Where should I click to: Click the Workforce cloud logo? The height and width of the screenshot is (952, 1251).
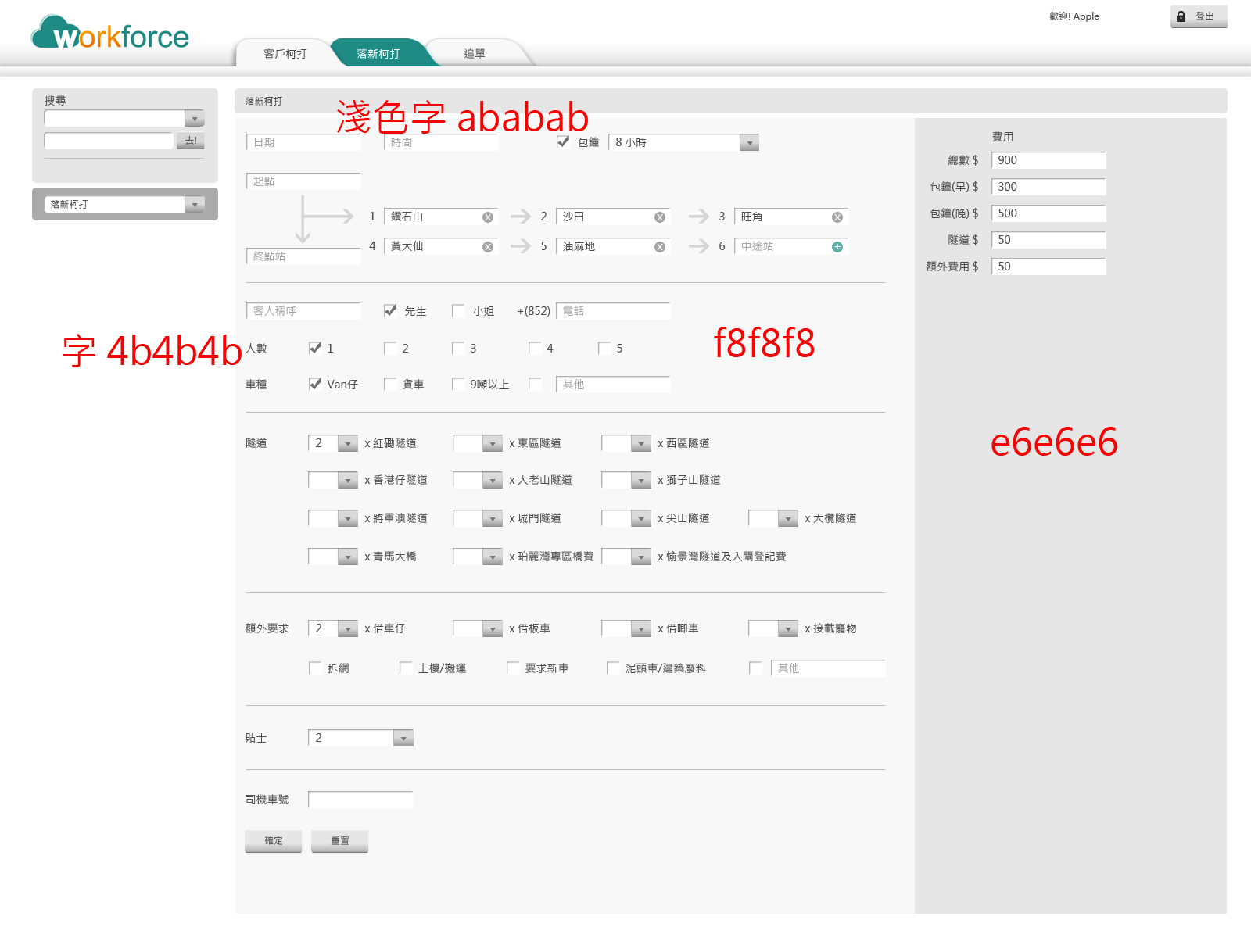pos(109,34)
